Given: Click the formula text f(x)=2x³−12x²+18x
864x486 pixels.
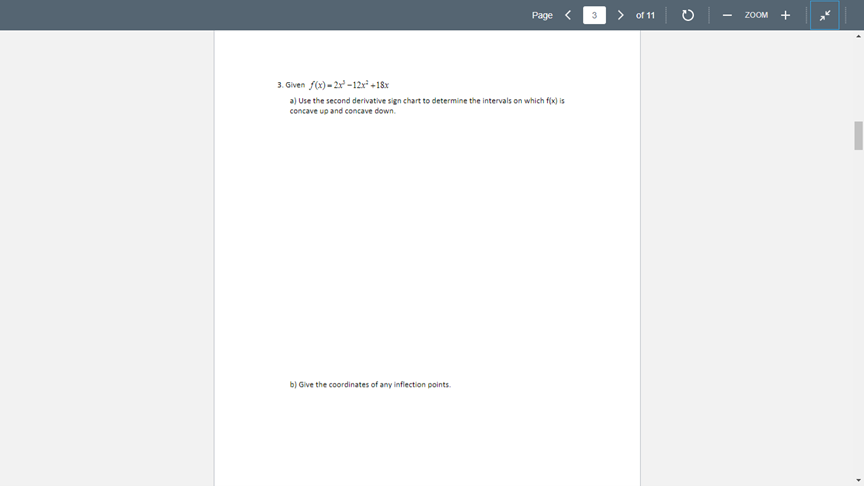Looking at the screenshot, I should click(x=349, y=85).
